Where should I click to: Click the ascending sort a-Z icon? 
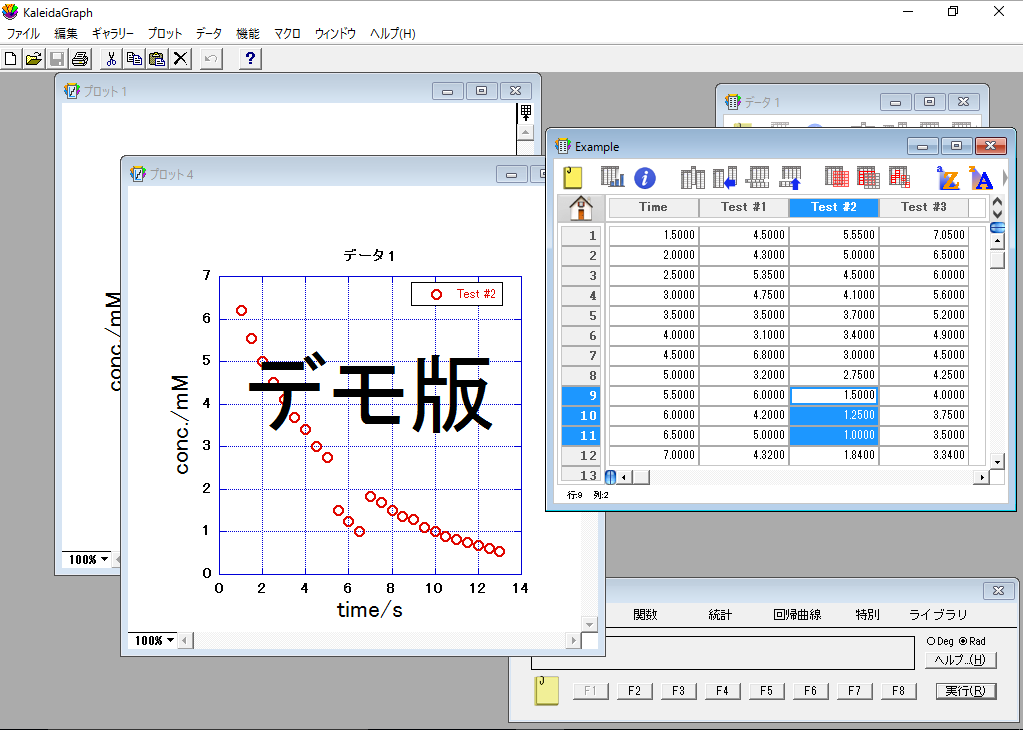tap(948, 177)
